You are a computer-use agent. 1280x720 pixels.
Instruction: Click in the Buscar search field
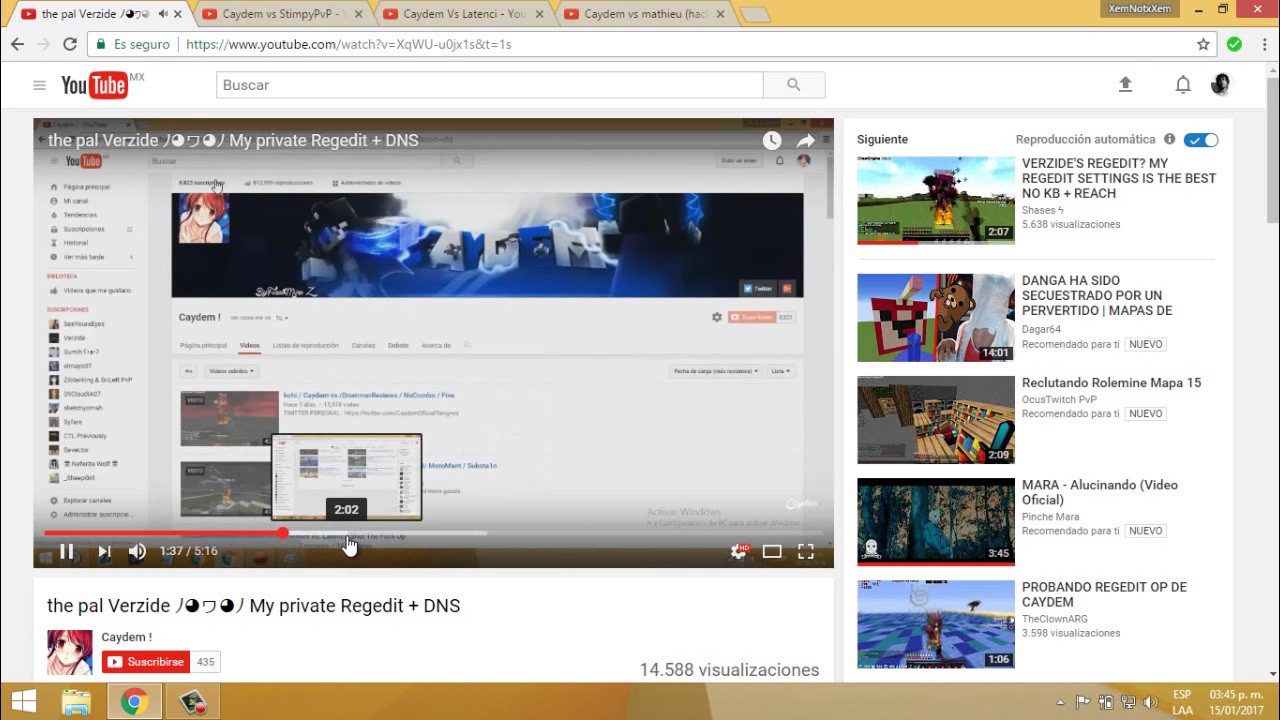489,85
